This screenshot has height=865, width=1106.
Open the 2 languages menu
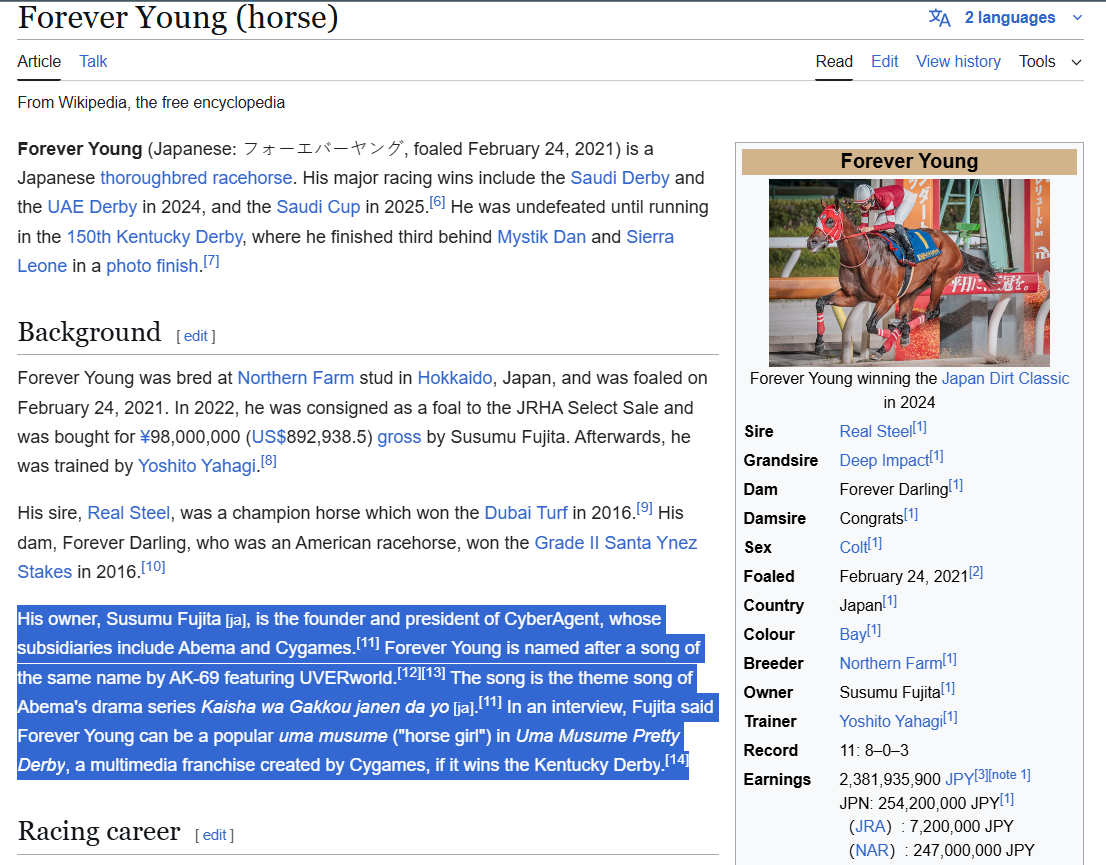click(1009, 18)
